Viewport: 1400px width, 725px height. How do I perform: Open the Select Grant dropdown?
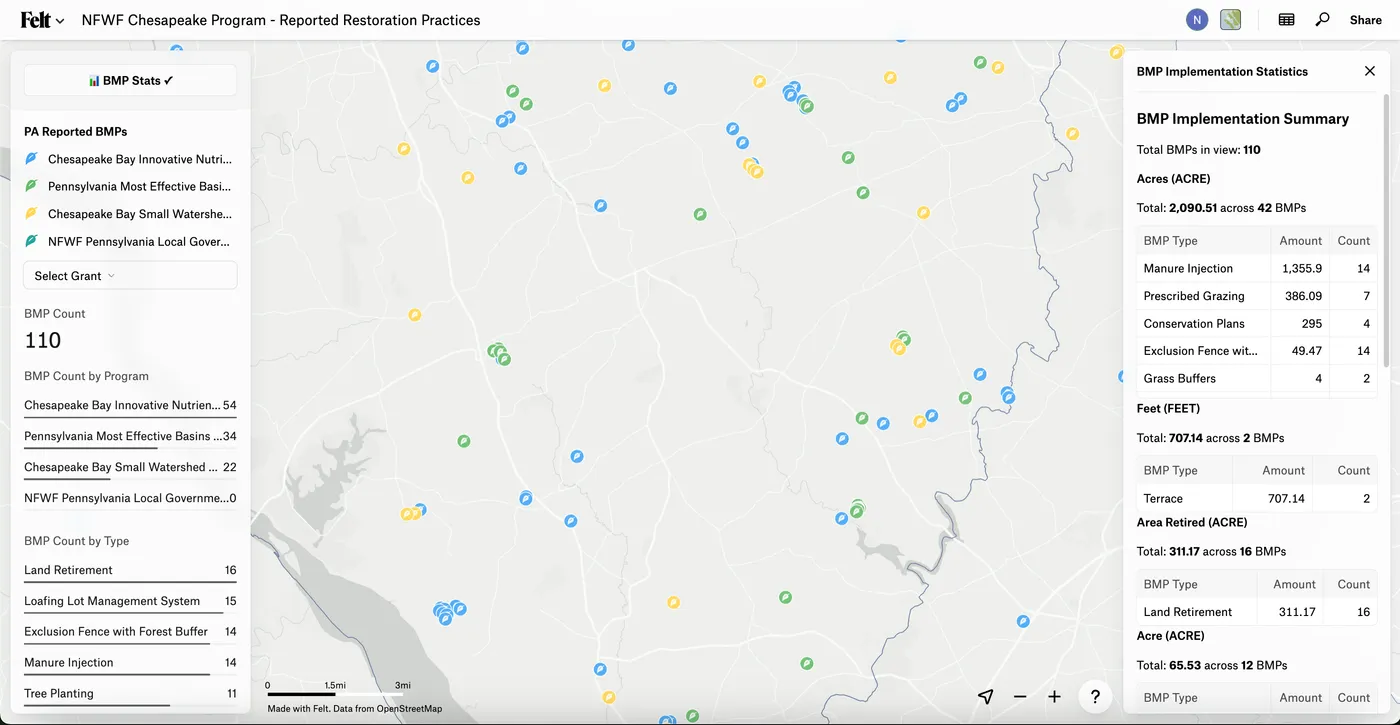130,276
